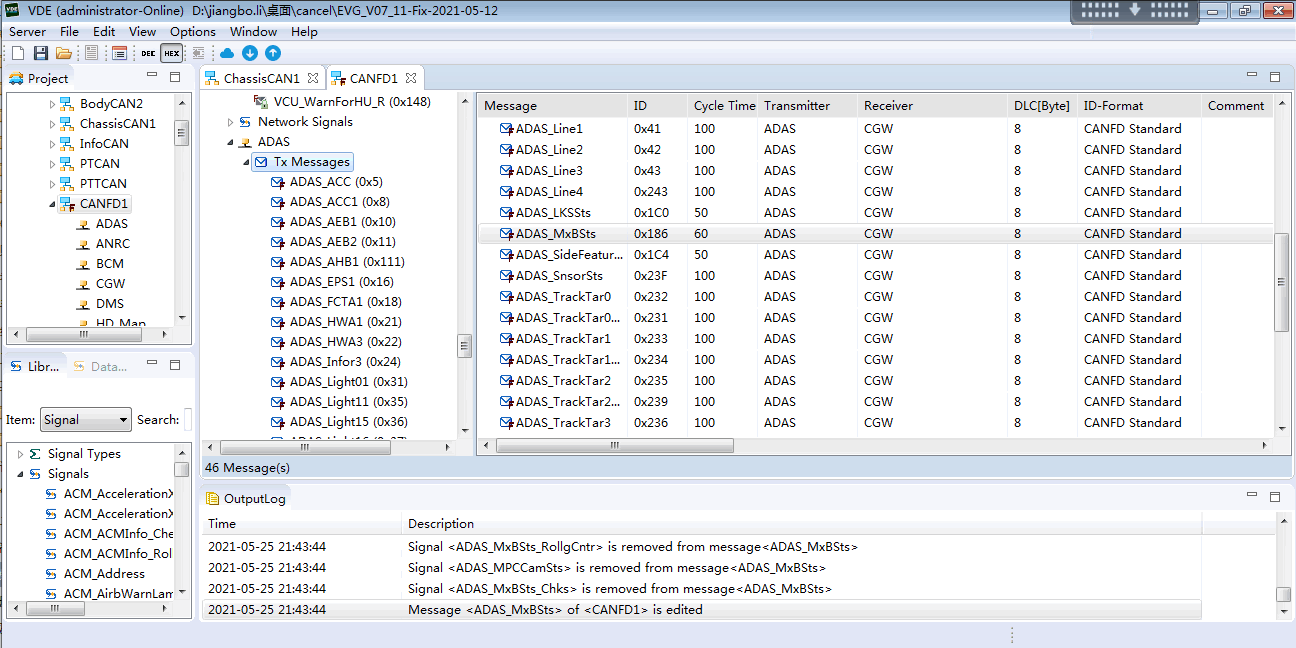
Task: Select the ADAS_TrackTar3 message row
Action: click(875, 423)
